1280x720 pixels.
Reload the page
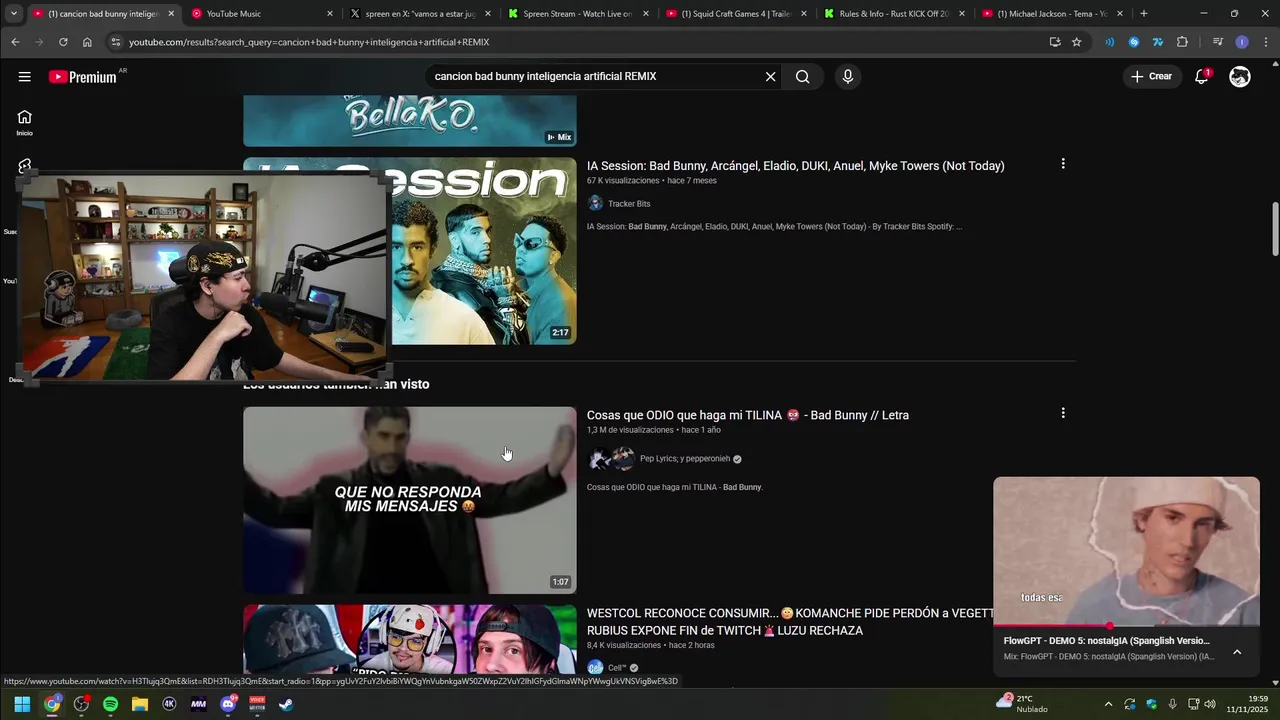pos(63,42)
